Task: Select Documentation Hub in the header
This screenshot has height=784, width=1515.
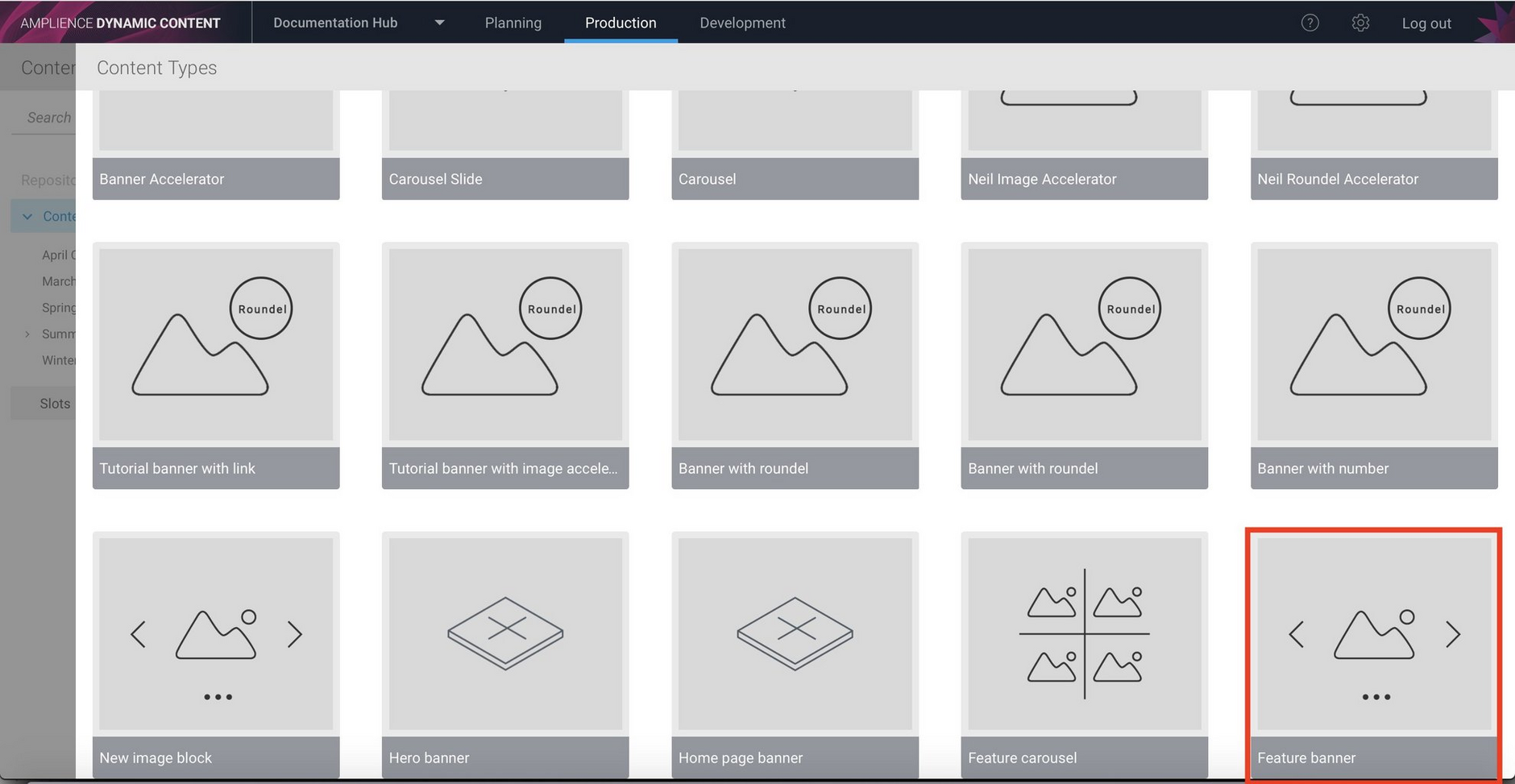Action: (335, 23)
